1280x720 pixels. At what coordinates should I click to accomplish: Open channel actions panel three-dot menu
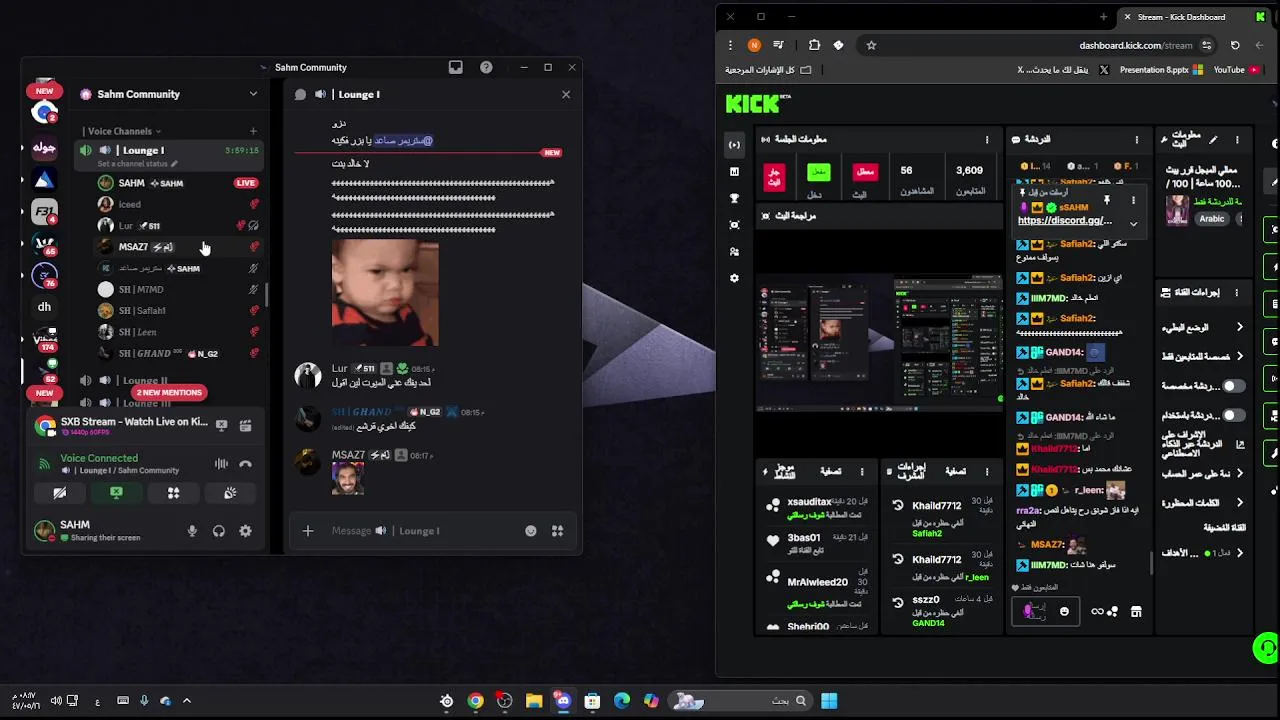(x=1237, y=293)
